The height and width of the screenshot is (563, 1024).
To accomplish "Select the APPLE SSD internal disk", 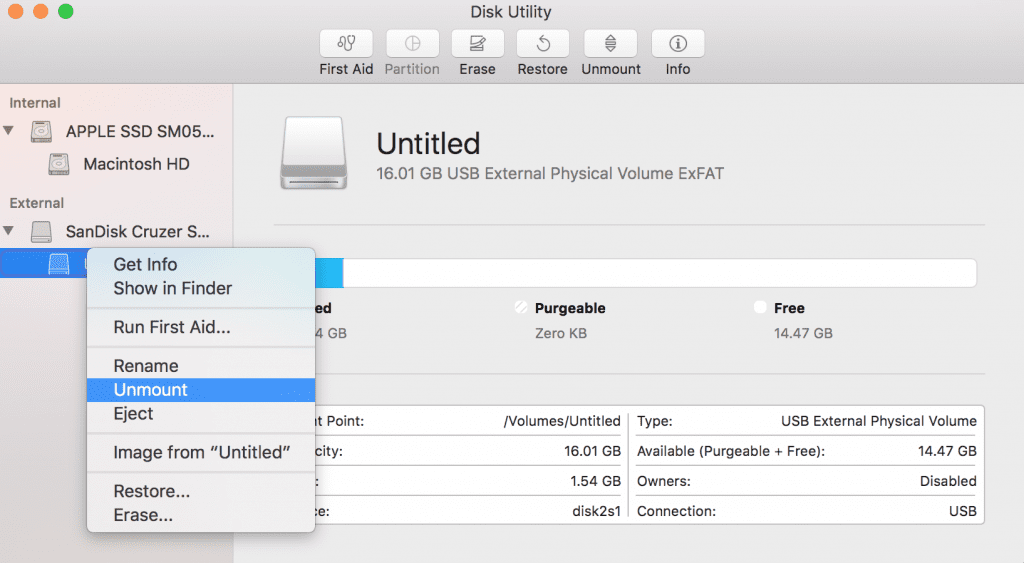I will point(139,131).
